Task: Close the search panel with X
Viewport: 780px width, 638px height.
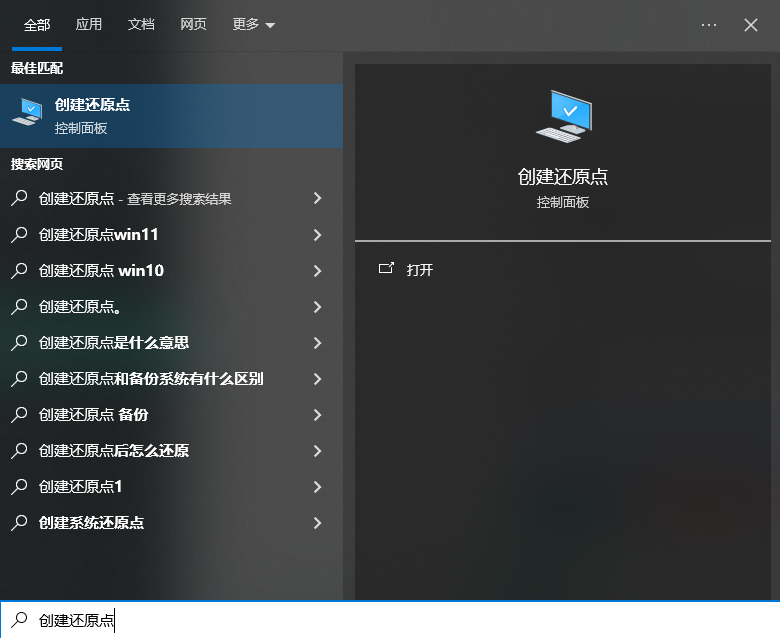Action: pos(751,25)
